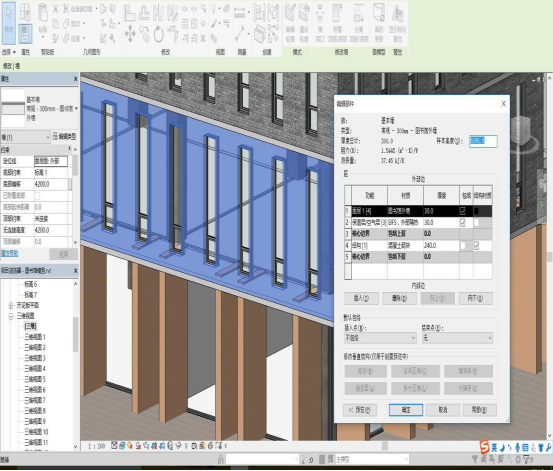
Task: Click the Create Assembly icon
Action: [260, 12]
